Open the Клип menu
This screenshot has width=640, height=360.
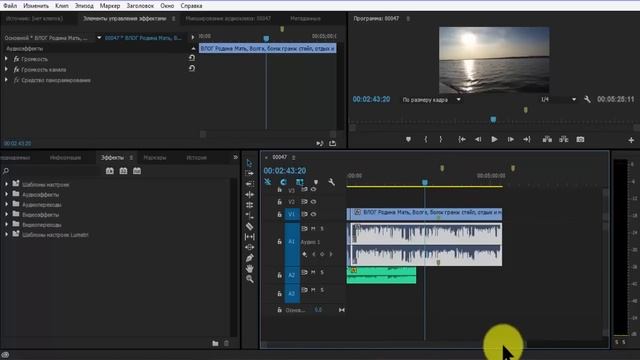click(62, 6)
